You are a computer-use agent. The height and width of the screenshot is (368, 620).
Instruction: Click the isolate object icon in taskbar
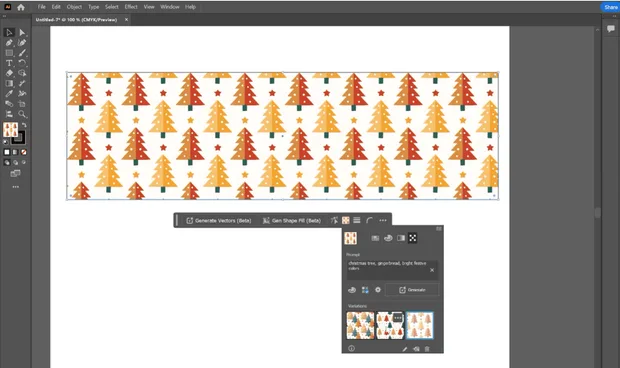(x=334, y=221)
